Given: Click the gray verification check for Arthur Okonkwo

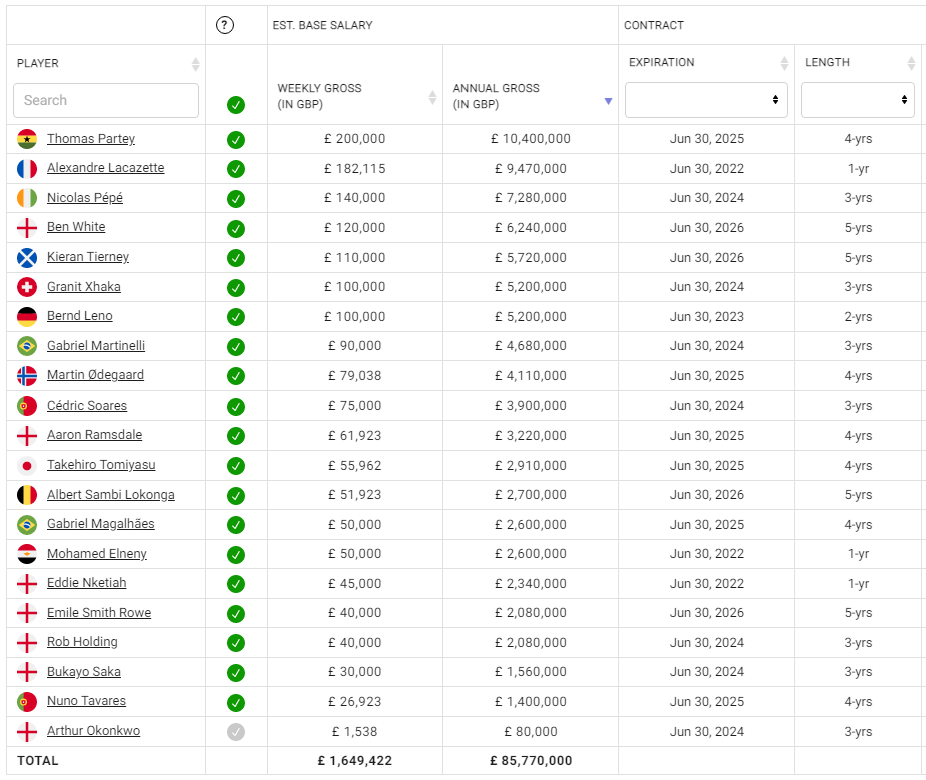Looking at the screenshot, I should click(236, 730).
